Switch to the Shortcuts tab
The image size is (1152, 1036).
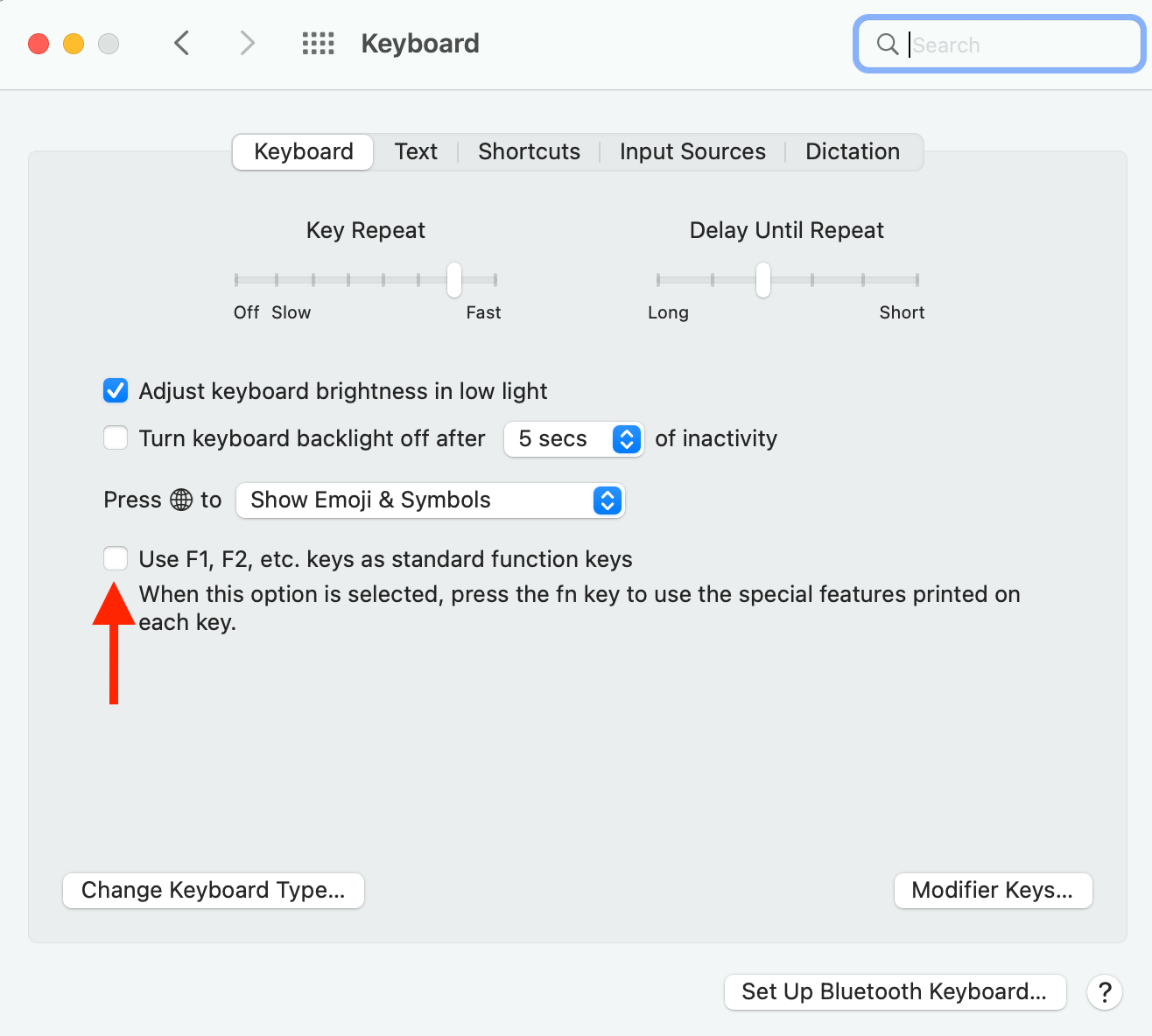(529, 151)
